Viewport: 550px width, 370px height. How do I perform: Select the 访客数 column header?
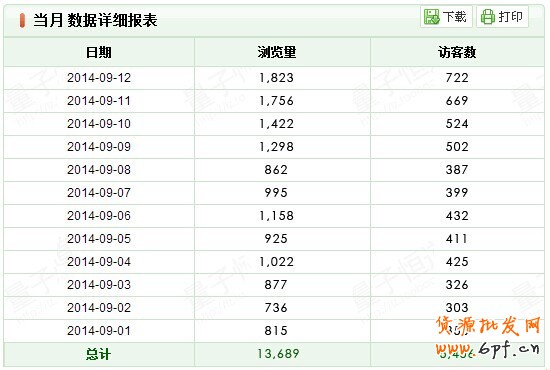457,52
